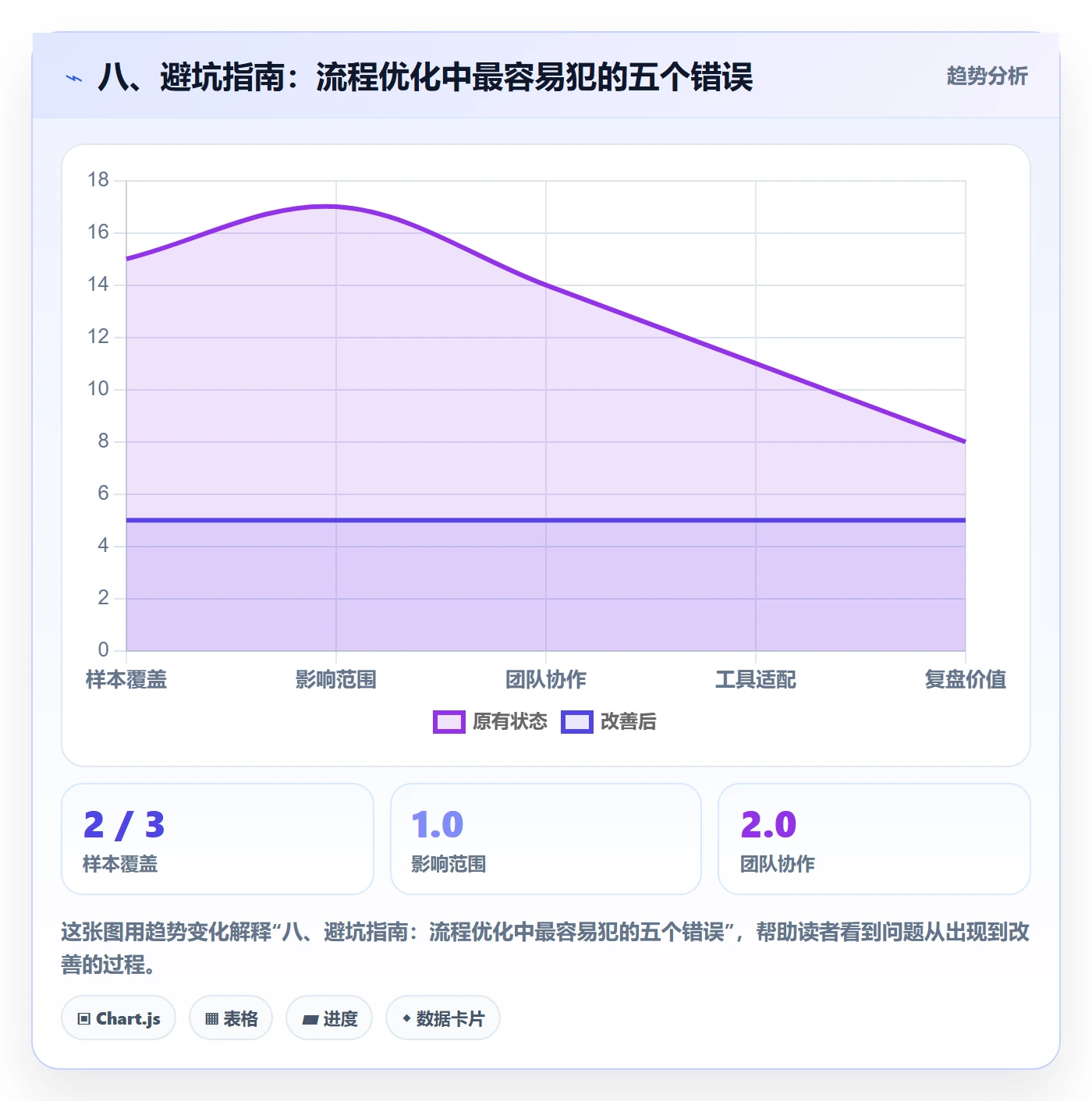This screenshot has height=1101, width=1092.
Task: Click the 原有状态 legend label
Action: tap(510, 722)
